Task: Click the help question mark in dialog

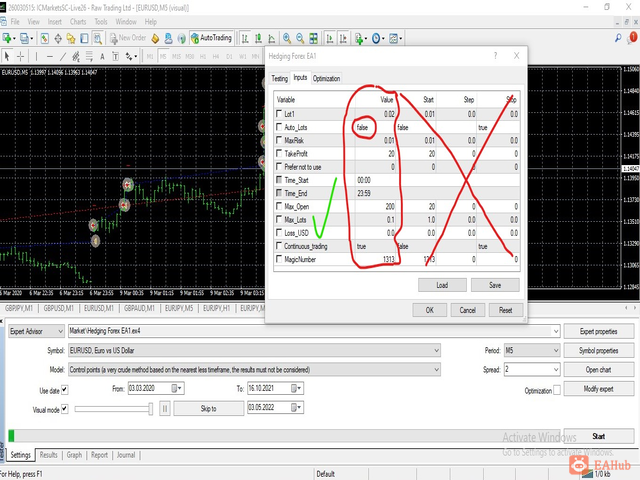Action: tap(496, 56)
